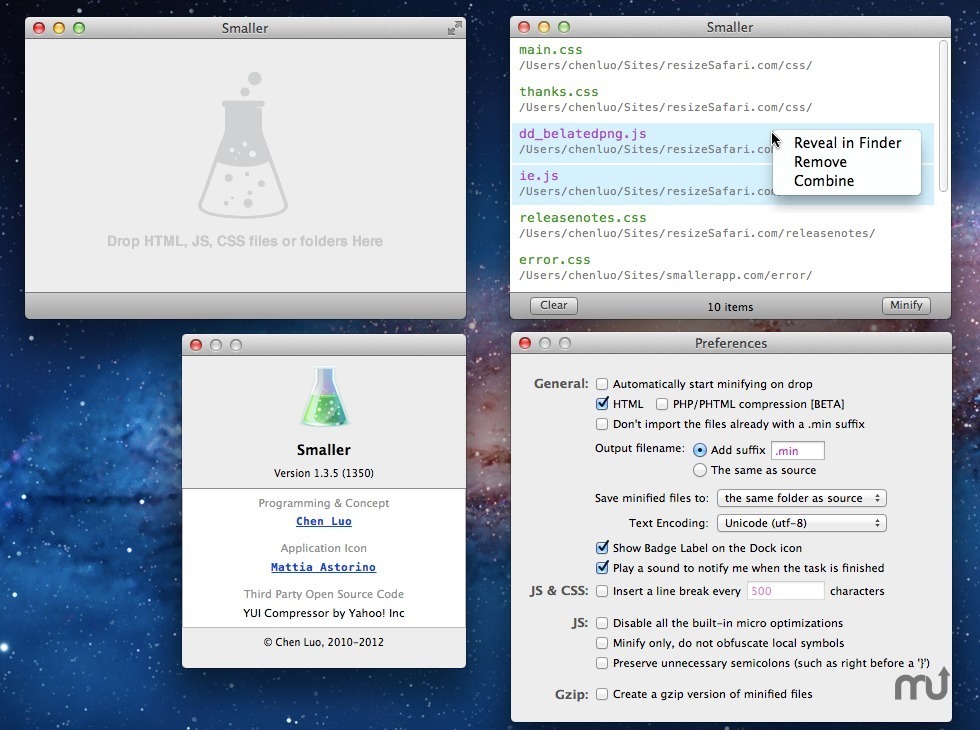Uncheck the HTML checkbox

[602, 404]
